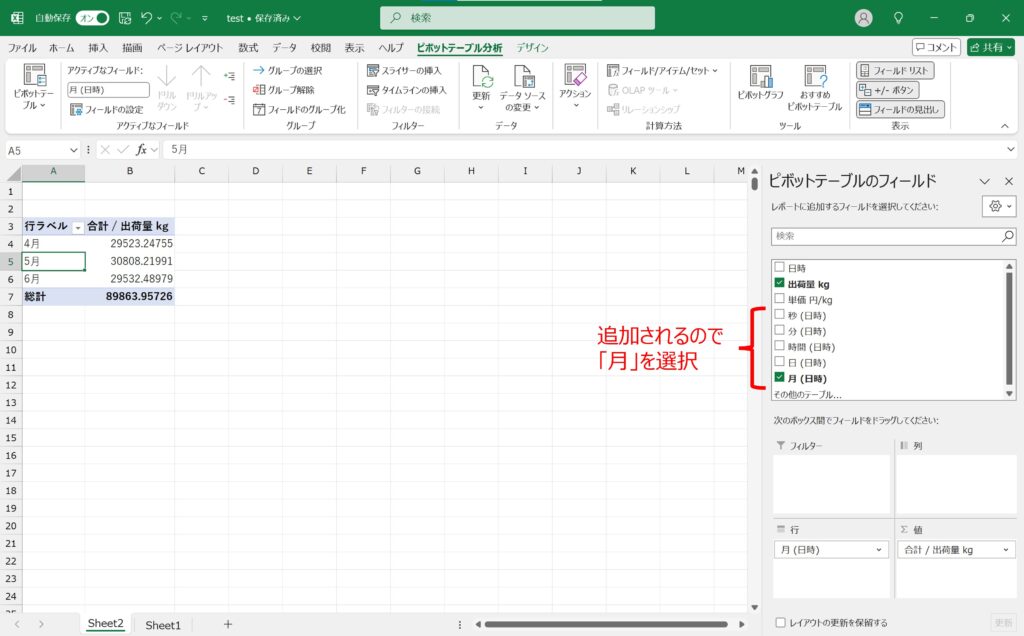Click the 共有 share button
The width and height of the screenshot is (1024, 636).
(990, 47)
